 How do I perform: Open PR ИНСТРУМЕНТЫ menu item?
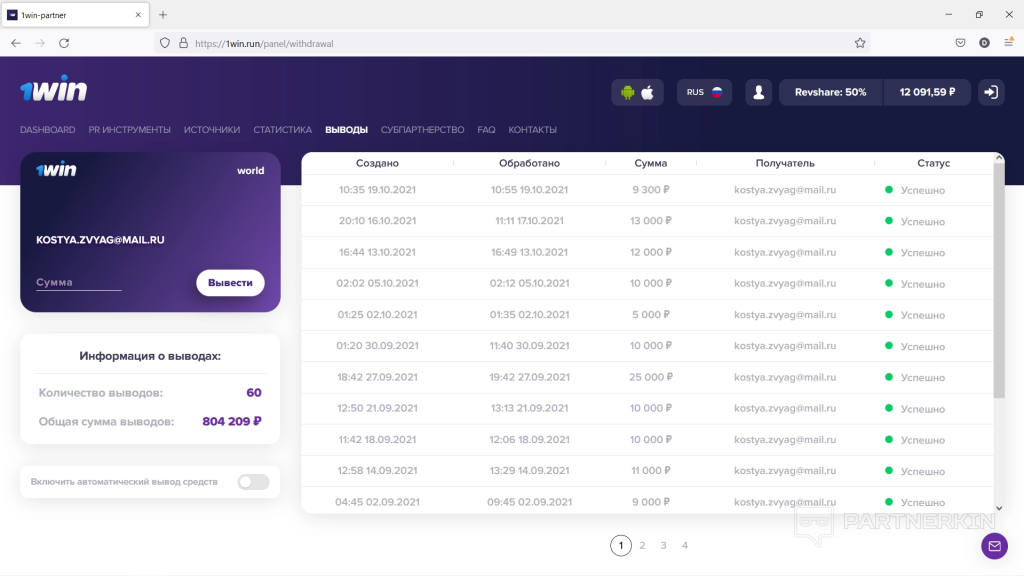(x=129, y=130)
